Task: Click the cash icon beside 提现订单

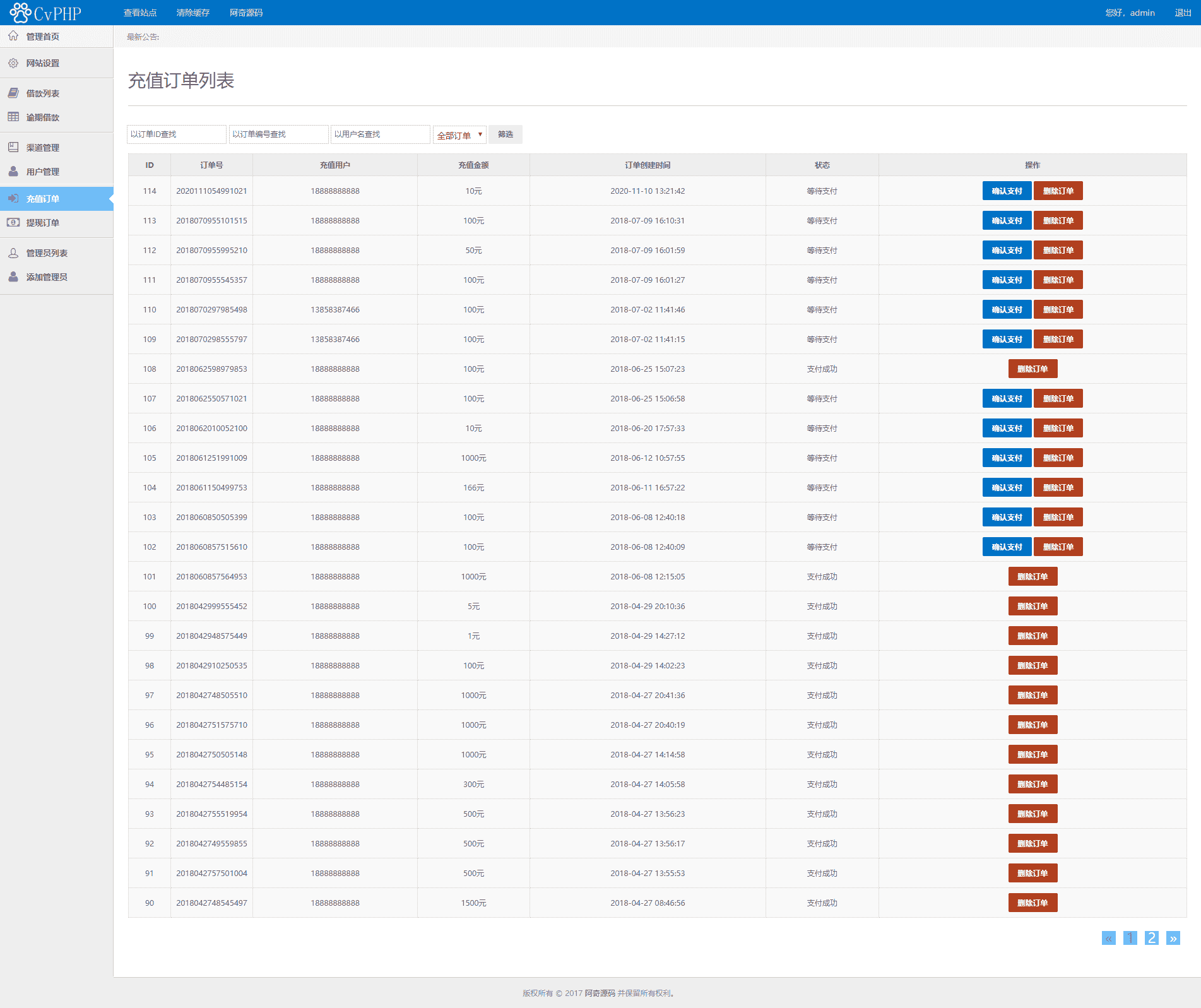Action: [13, 222]
